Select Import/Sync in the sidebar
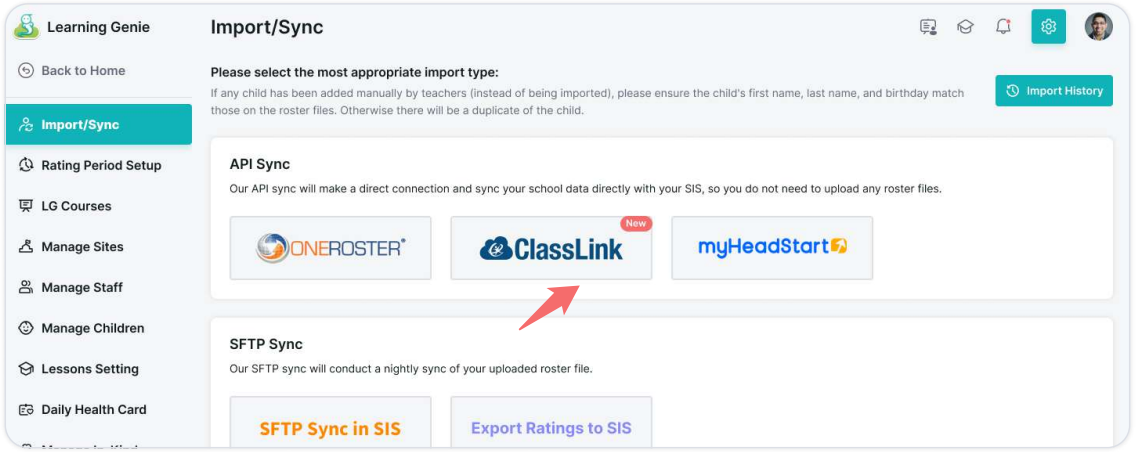Screen dimensions: 1136x452 point(99,125)
